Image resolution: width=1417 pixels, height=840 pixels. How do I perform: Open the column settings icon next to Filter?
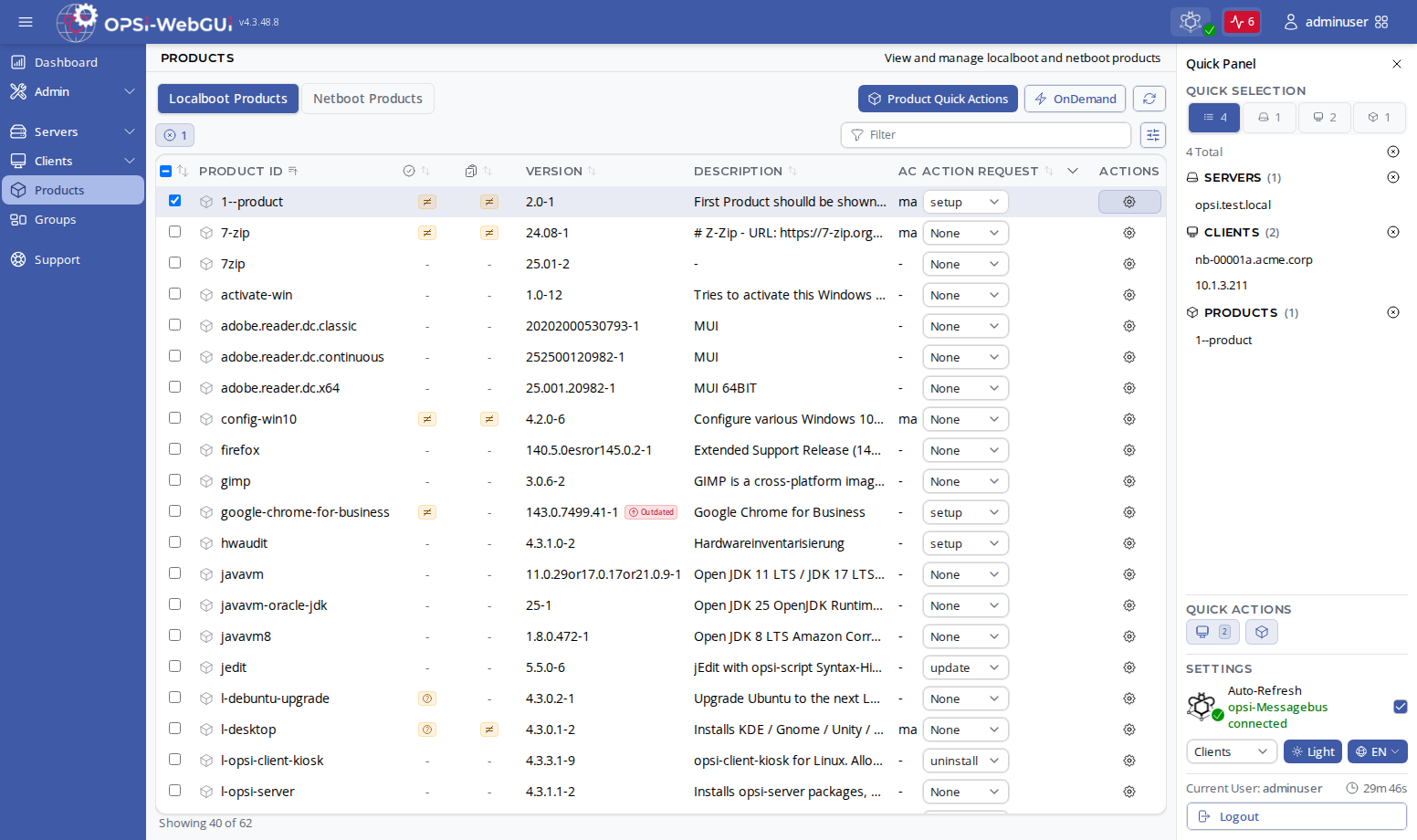point(1153,135)
